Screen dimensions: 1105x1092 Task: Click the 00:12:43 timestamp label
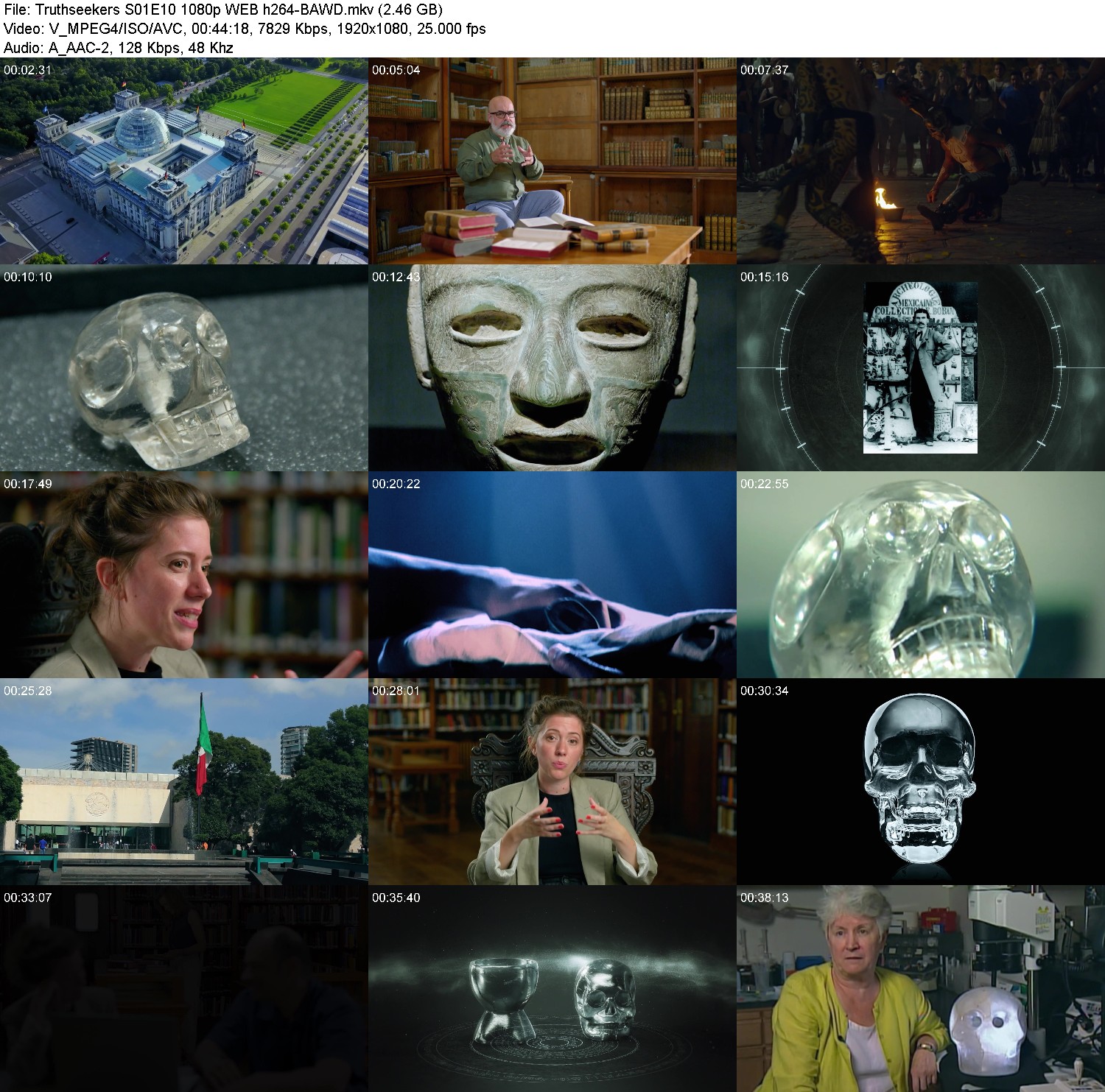(396, 277)
